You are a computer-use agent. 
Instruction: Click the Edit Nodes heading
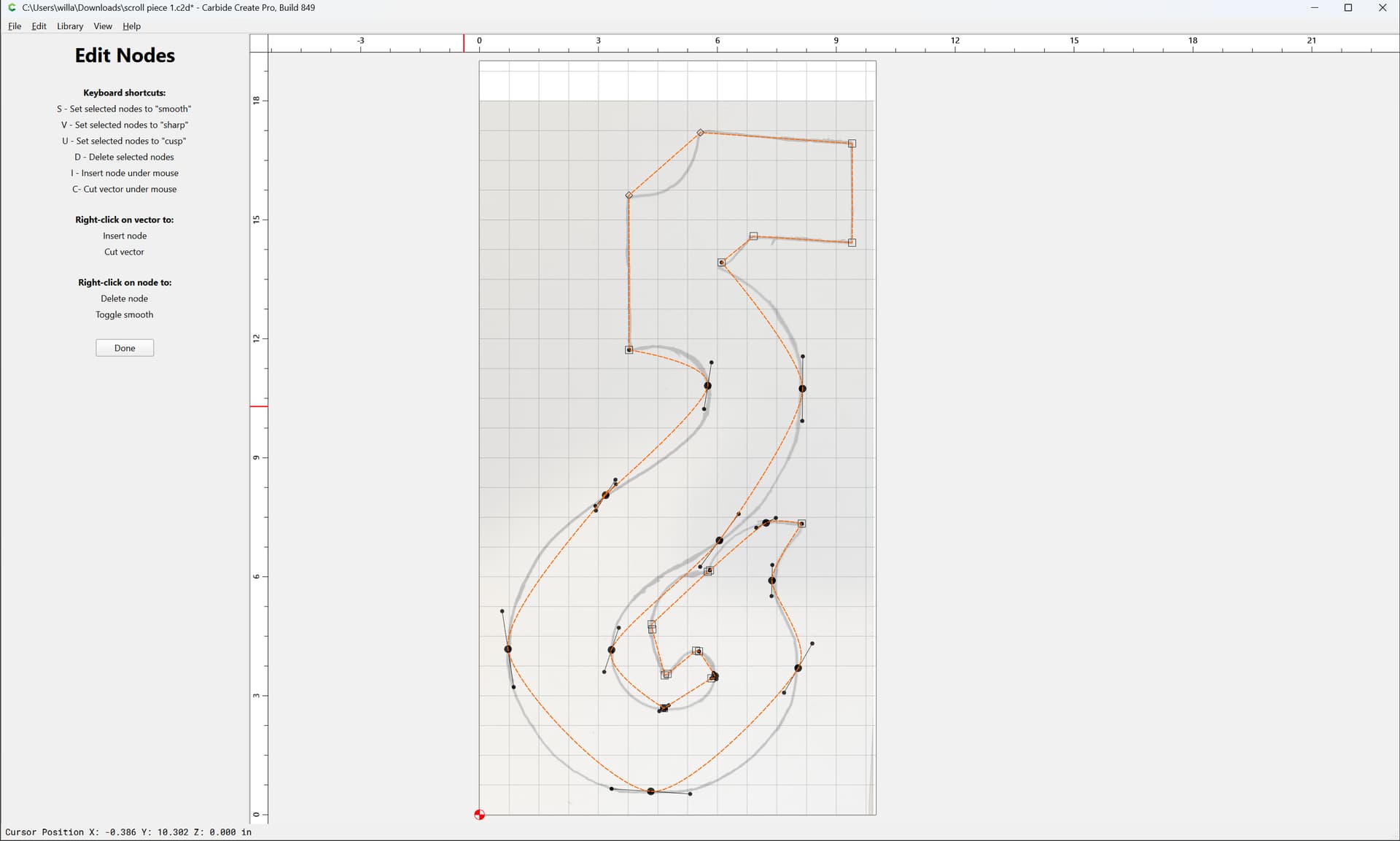125,55
